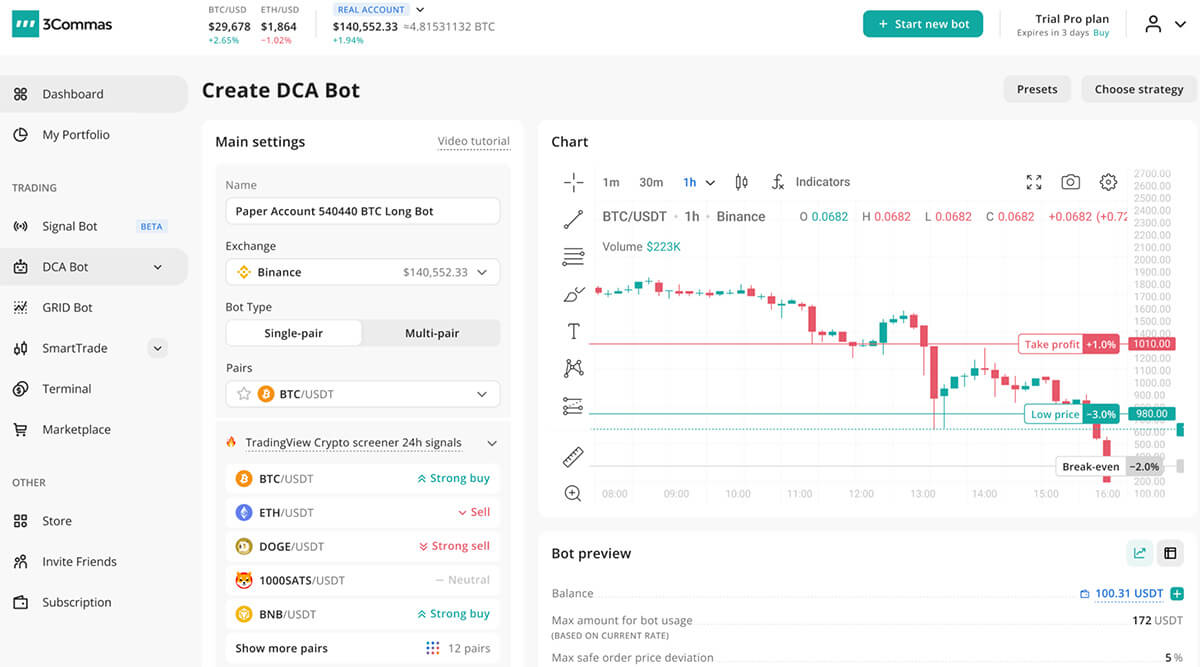Expand the chart to fullscreen
Image resolution: width=1200 pixels, height=667 pixels.
coord(1034,182)
